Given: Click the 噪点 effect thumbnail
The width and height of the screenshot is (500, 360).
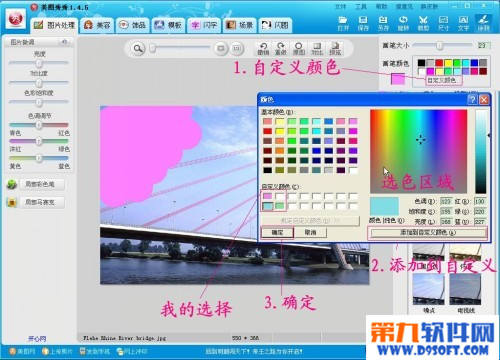Looking at the screenshot, I should click(429, 289).
